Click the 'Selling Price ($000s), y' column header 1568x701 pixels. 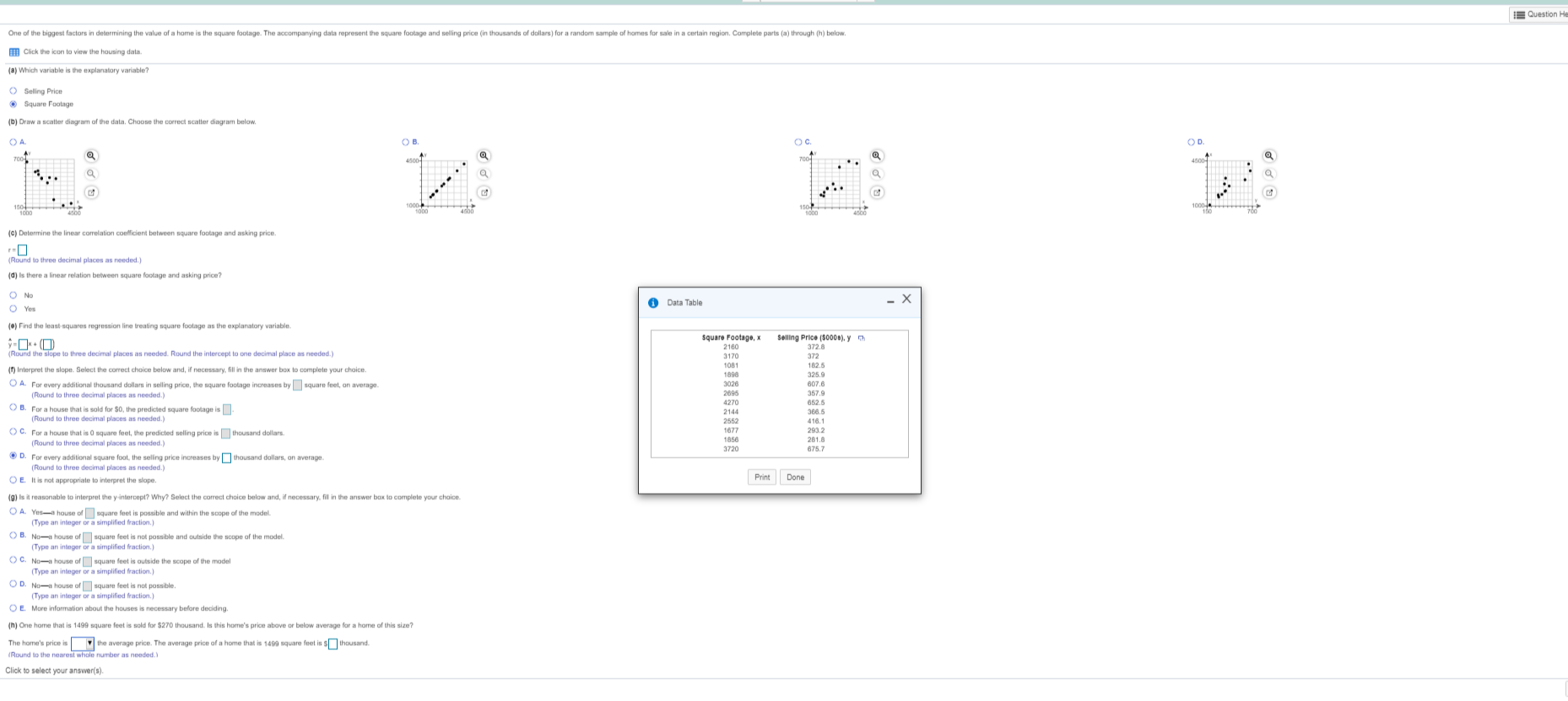[x=814, y=338]
